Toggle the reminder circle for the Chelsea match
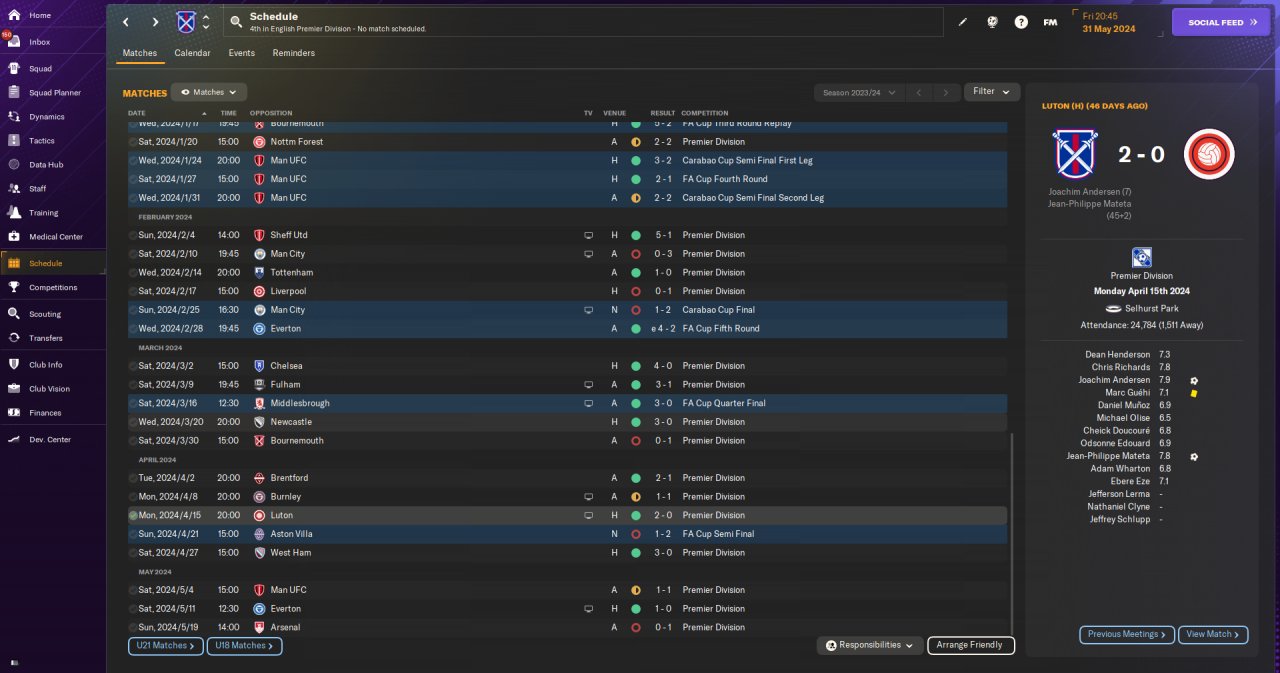 tap(133, 366)
